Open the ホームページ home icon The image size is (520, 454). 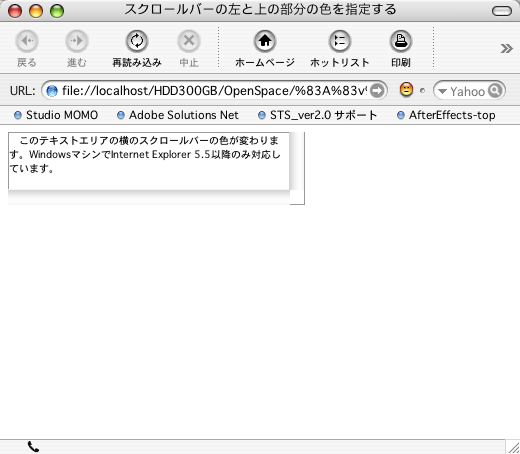pos(265,41)
